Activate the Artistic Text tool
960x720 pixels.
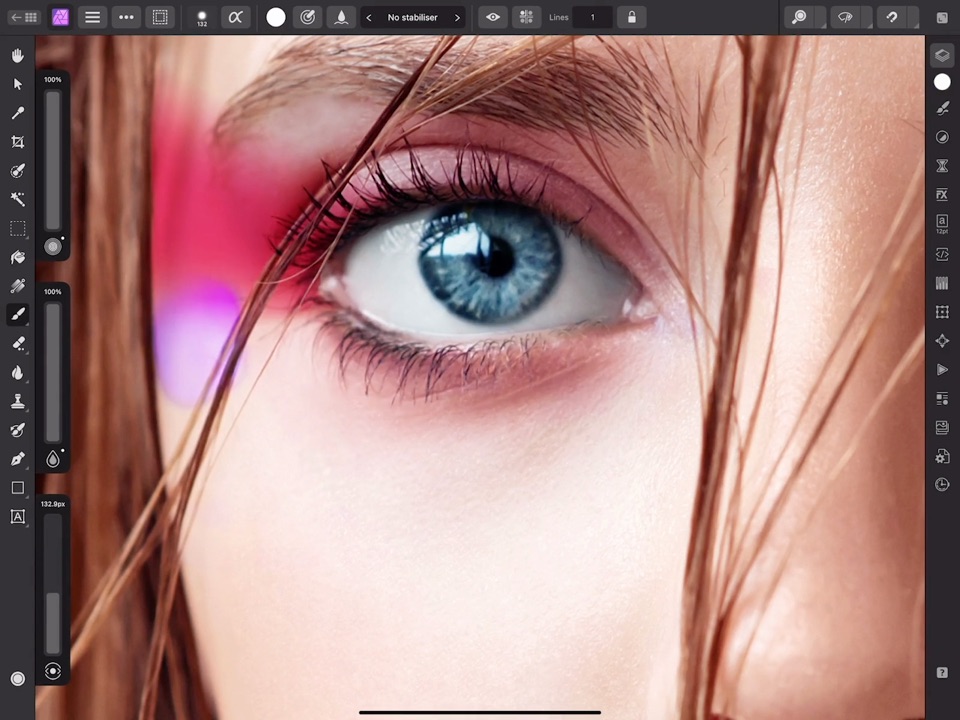point(17,517)
